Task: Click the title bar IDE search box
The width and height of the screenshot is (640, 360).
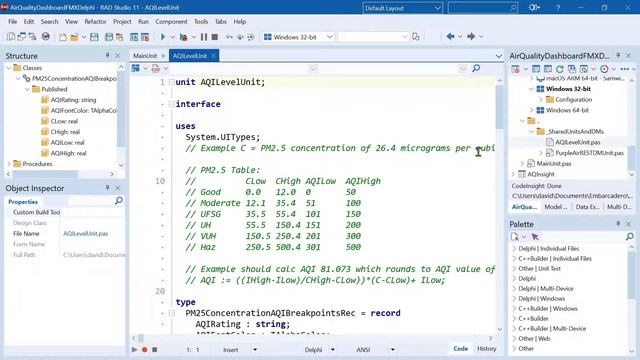Action: point(482,8)
